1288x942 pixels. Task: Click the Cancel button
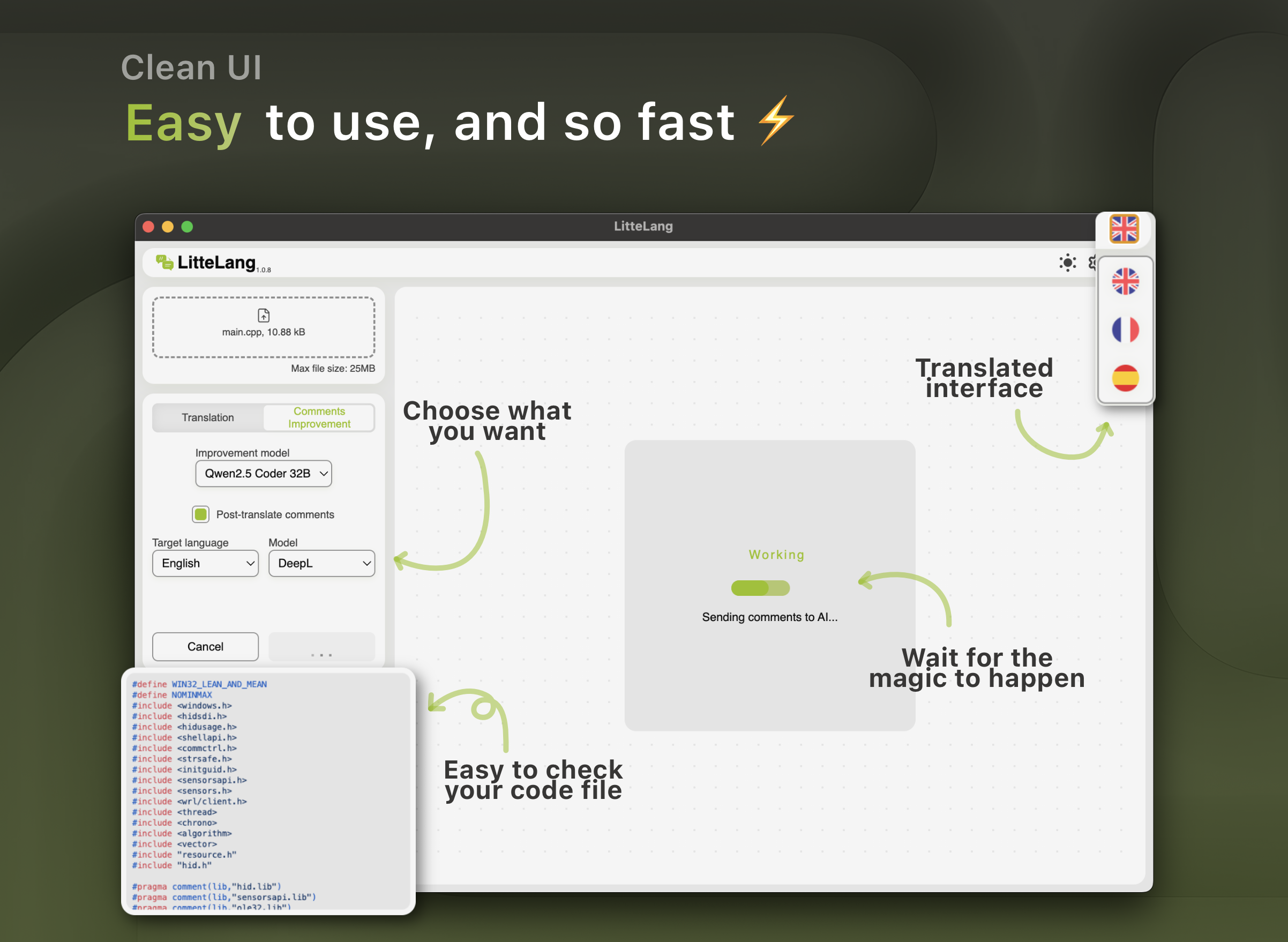point(205,647)
